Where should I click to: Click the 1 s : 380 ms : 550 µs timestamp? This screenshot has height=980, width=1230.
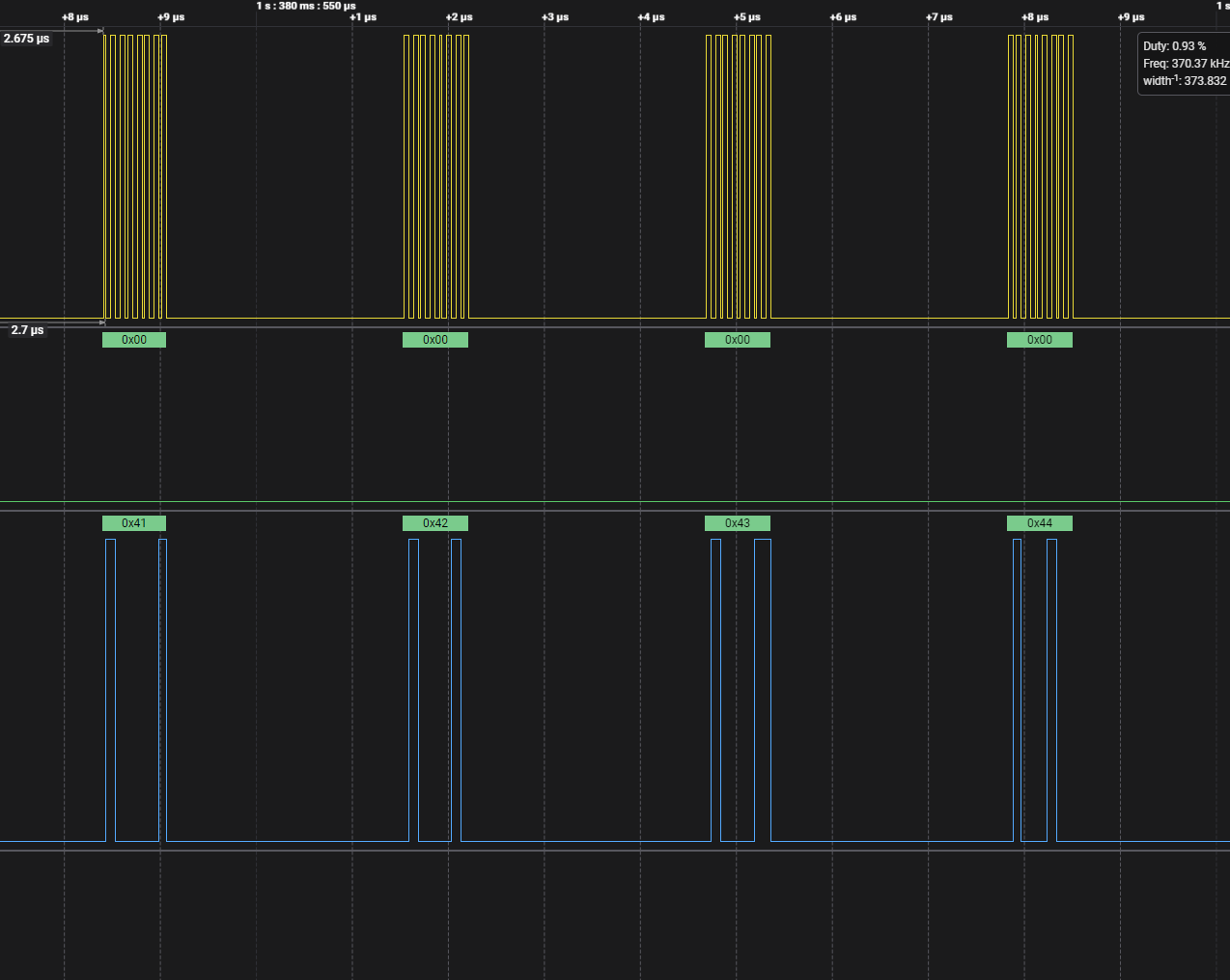[x=306, y=6]
